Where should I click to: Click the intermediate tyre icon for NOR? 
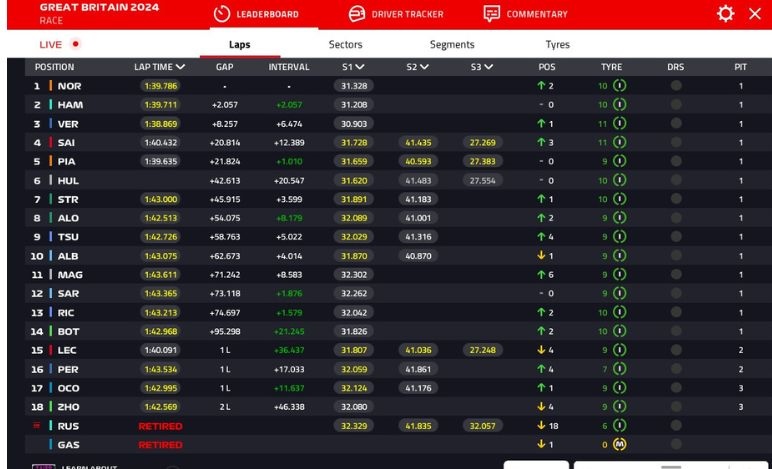coord(619,86)
